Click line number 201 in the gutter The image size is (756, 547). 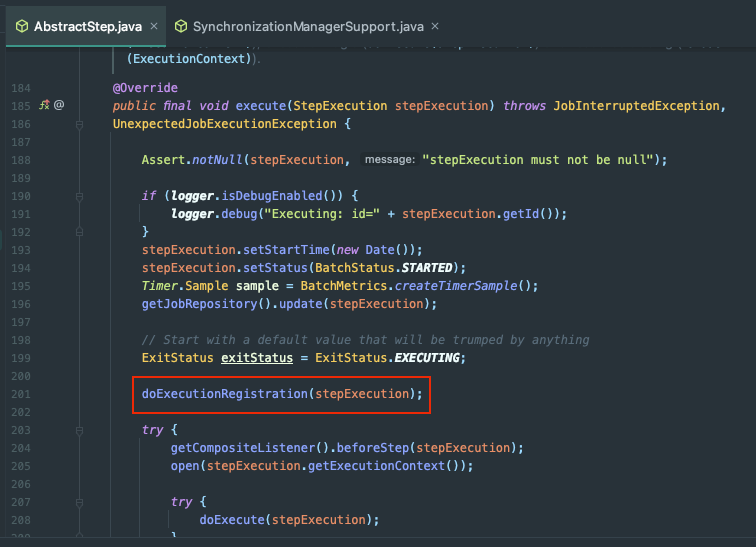21,394
